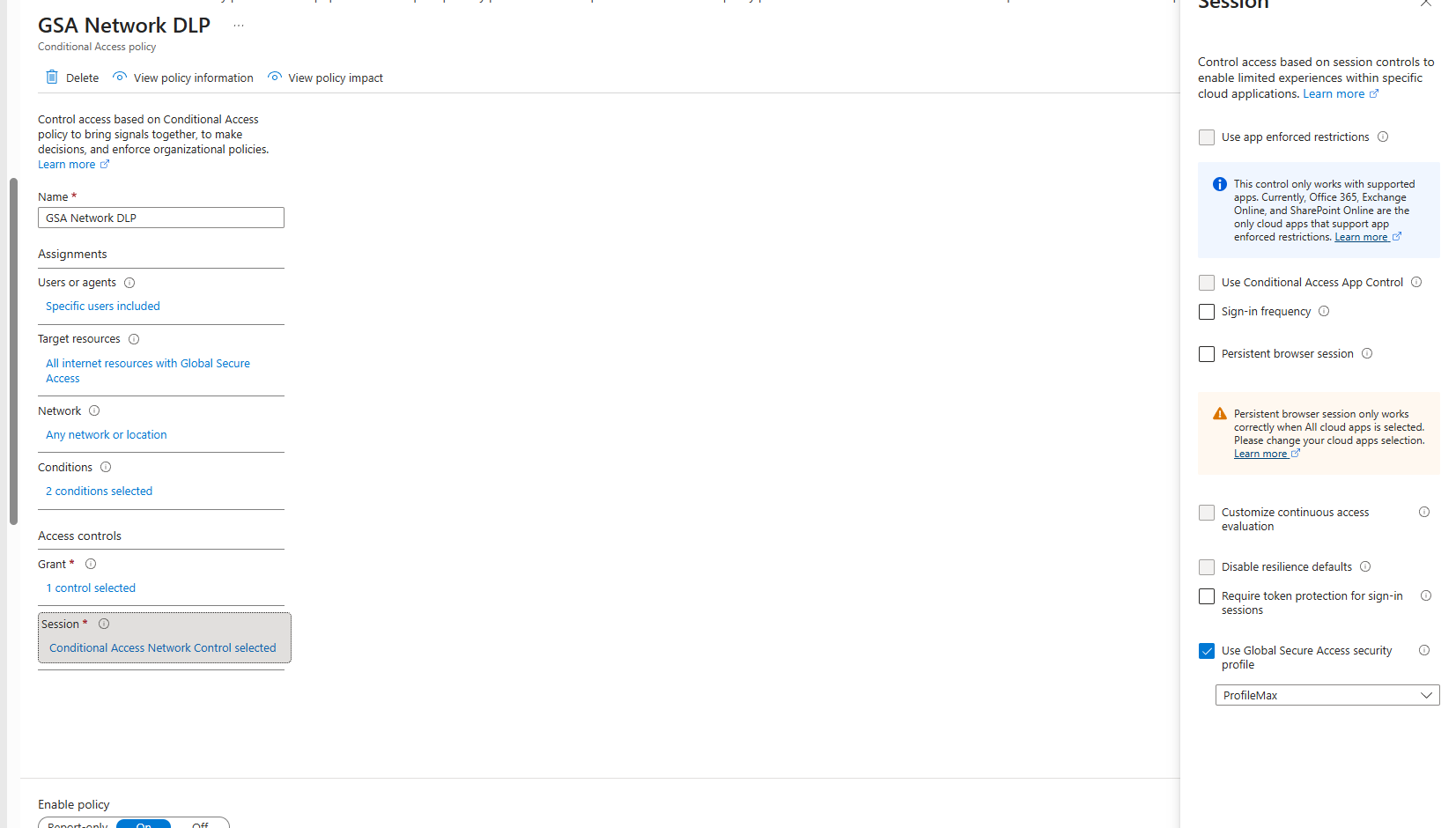Show info tooltip for Grant
The image size is (1456, 828).
tap(91, 565)
